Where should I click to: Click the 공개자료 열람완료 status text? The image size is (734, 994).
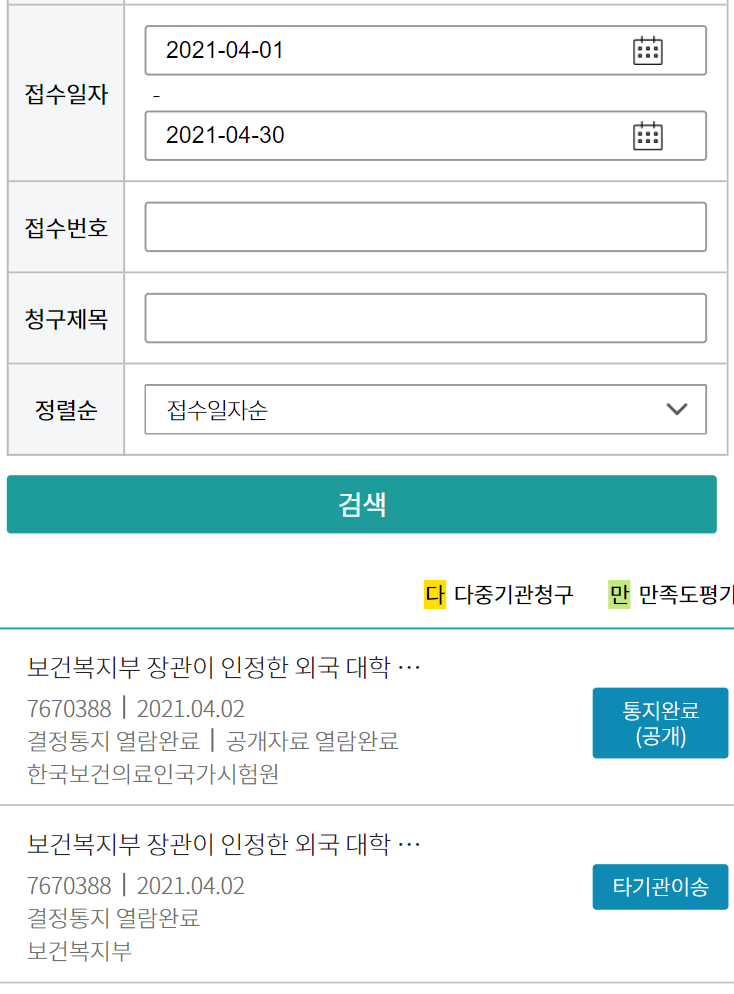pyautogui.click(x=312, y=741)
